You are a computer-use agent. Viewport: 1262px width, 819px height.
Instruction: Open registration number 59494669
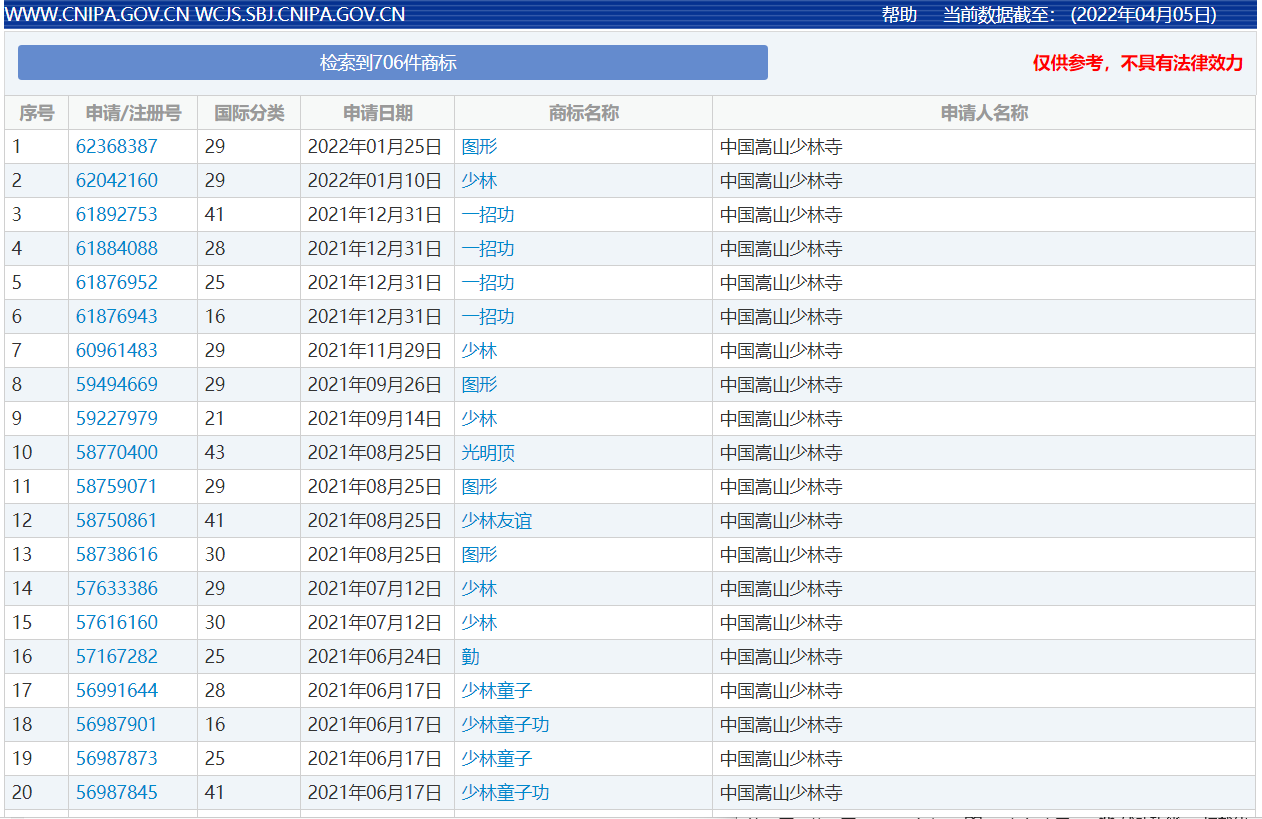coord(117,384)
